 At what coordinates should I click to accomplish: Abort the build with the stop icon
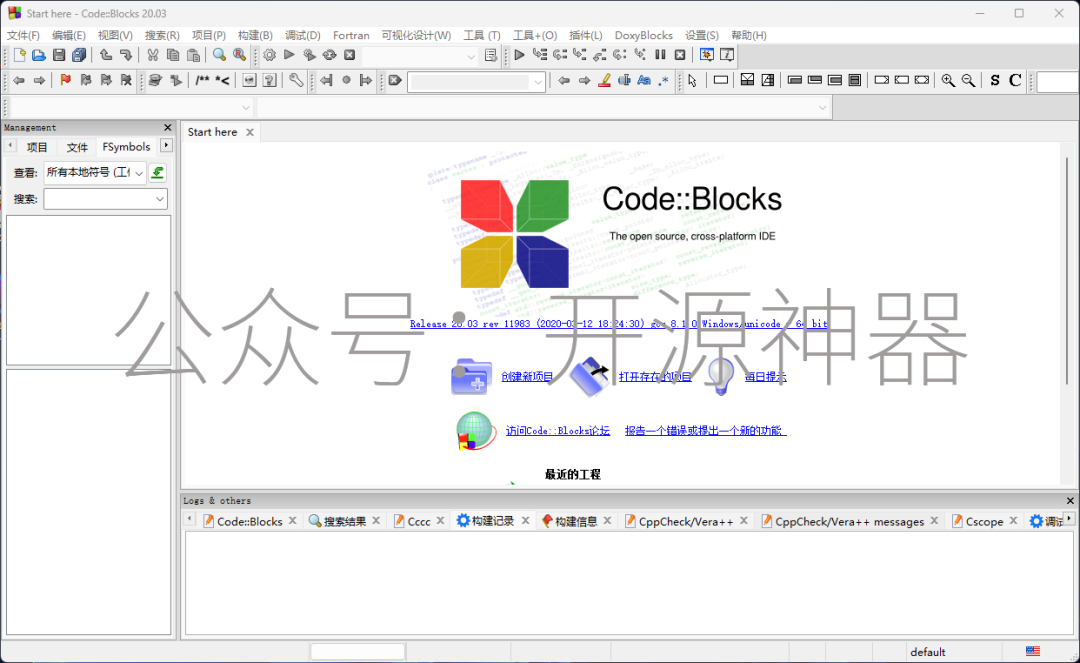[x=350, y=55]
